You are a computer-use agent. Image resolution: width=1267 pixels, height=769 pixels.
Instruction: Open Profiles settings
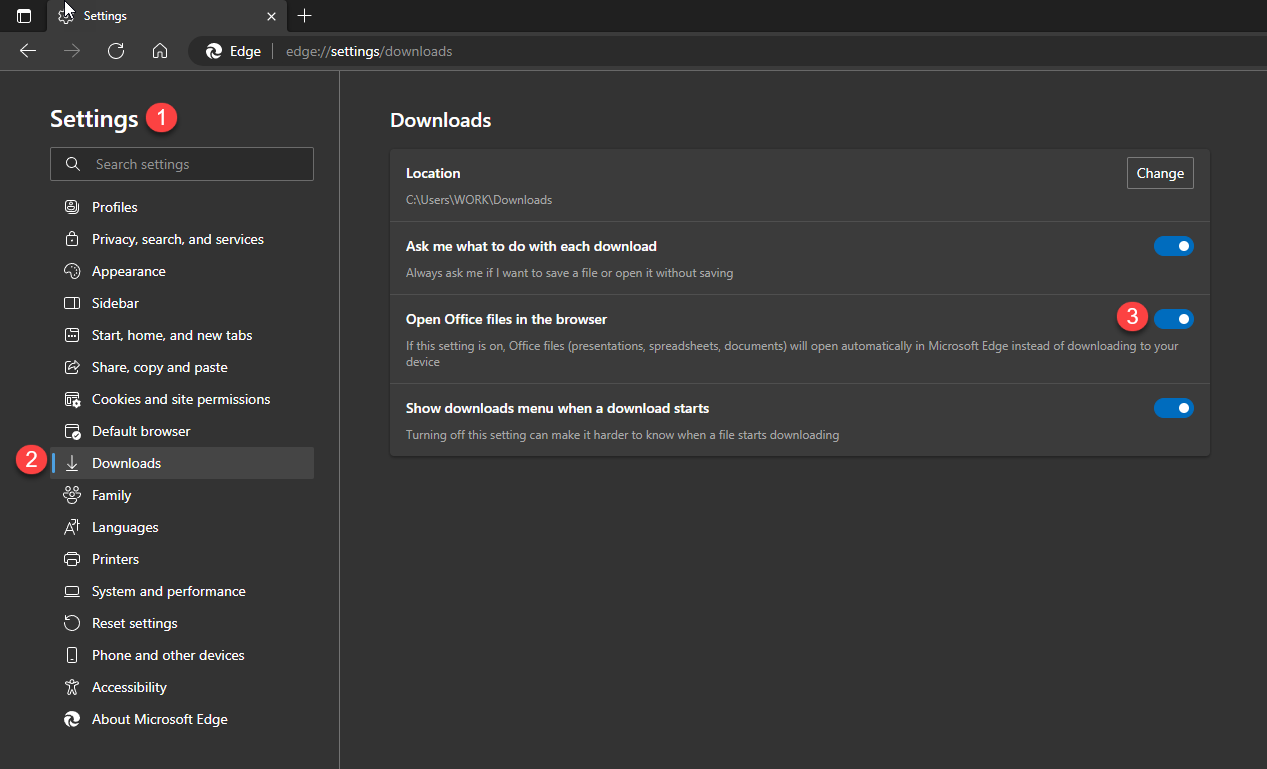(x=182, y=207)
